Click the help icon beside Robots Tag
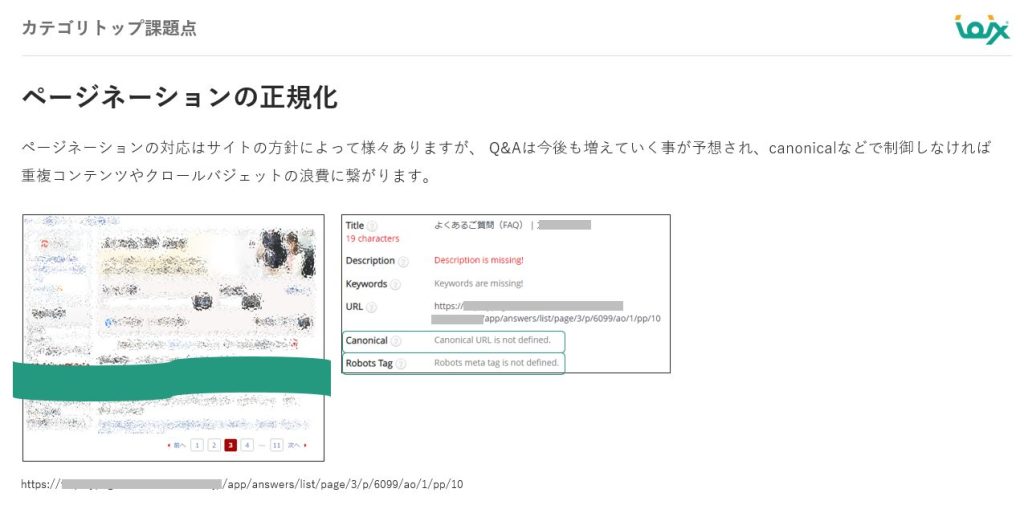 [x=400, y=363]
